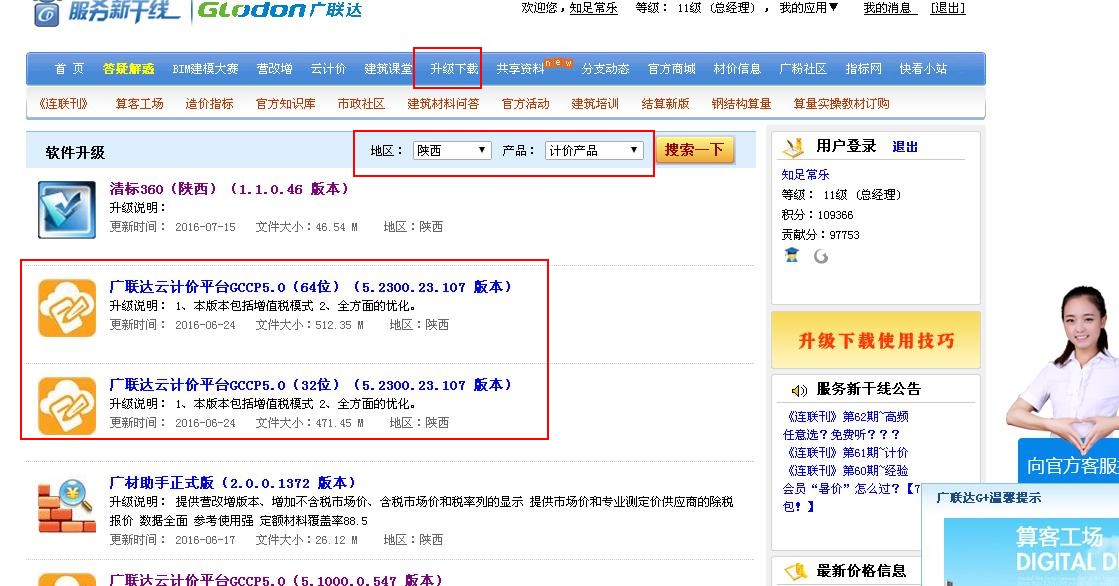Image resolution: width=1119 pixels, height=586 pixels.
Task: Click the 升级下载使用技巧 banner
Action: tap(876, 340)
